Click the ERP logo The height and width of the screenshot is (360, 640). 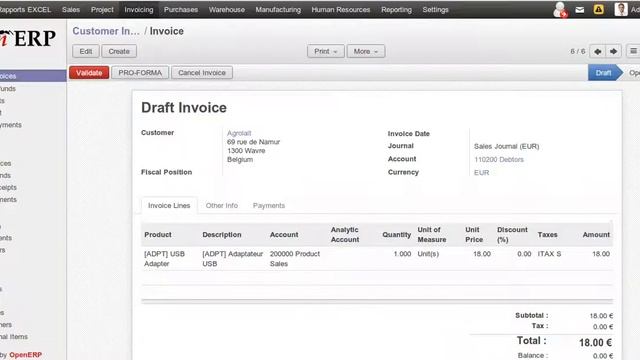28,38
